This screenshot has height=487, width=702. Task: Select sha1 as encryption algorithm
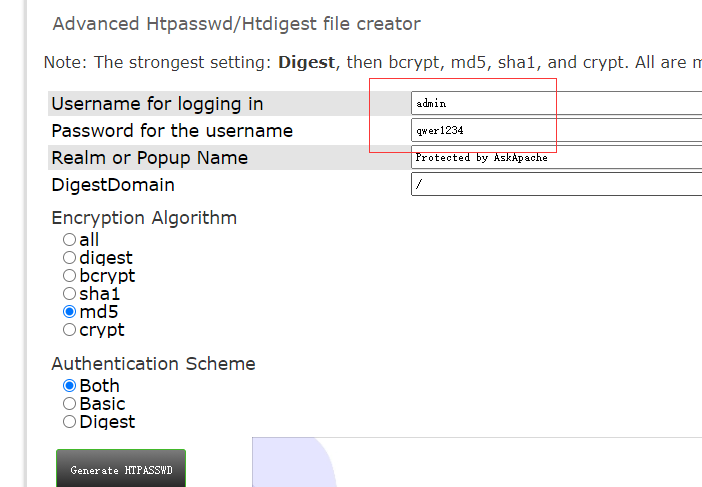[69, 294]
